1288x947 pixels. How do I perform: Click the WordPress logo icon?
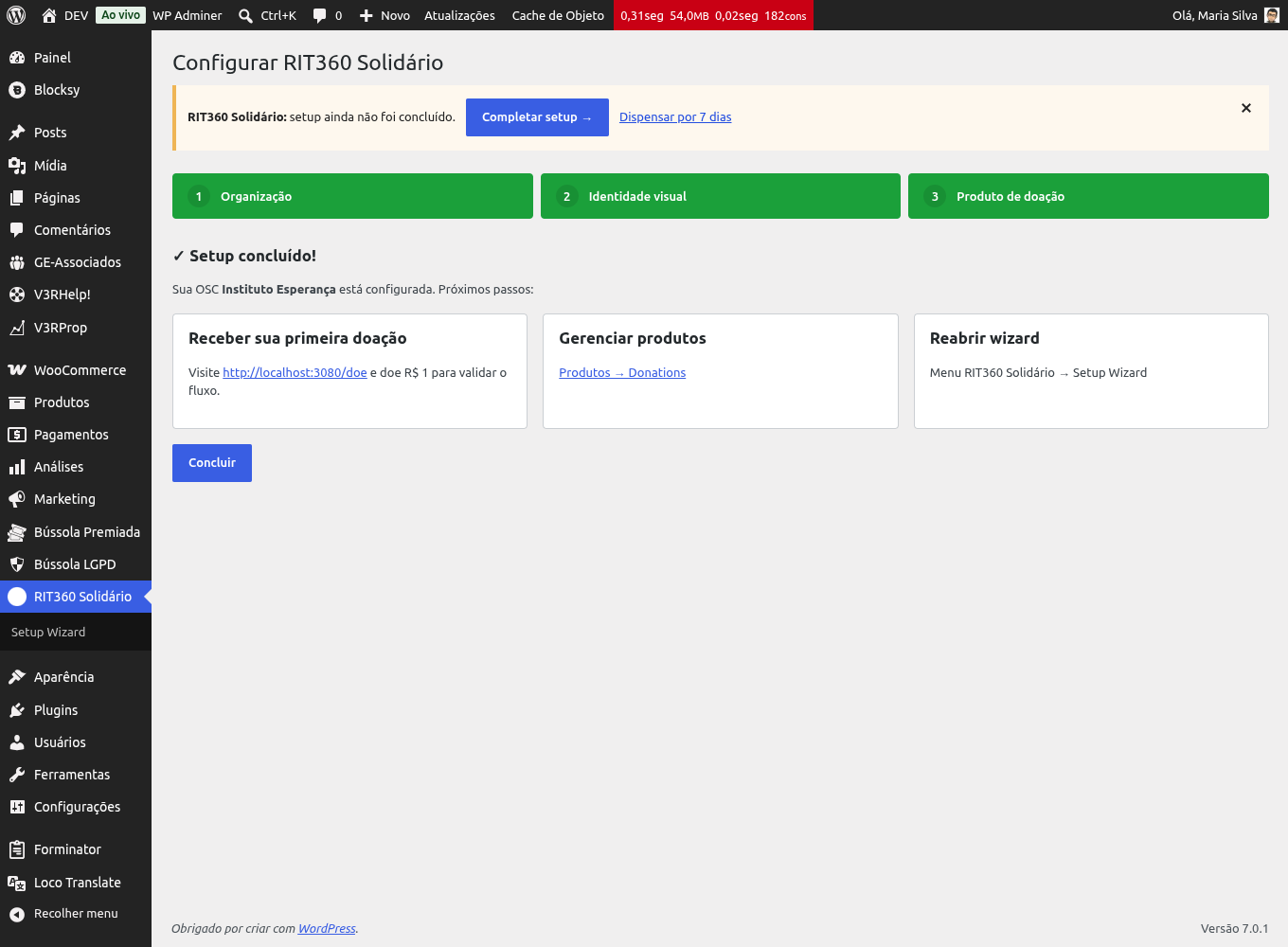pos(16,15)
